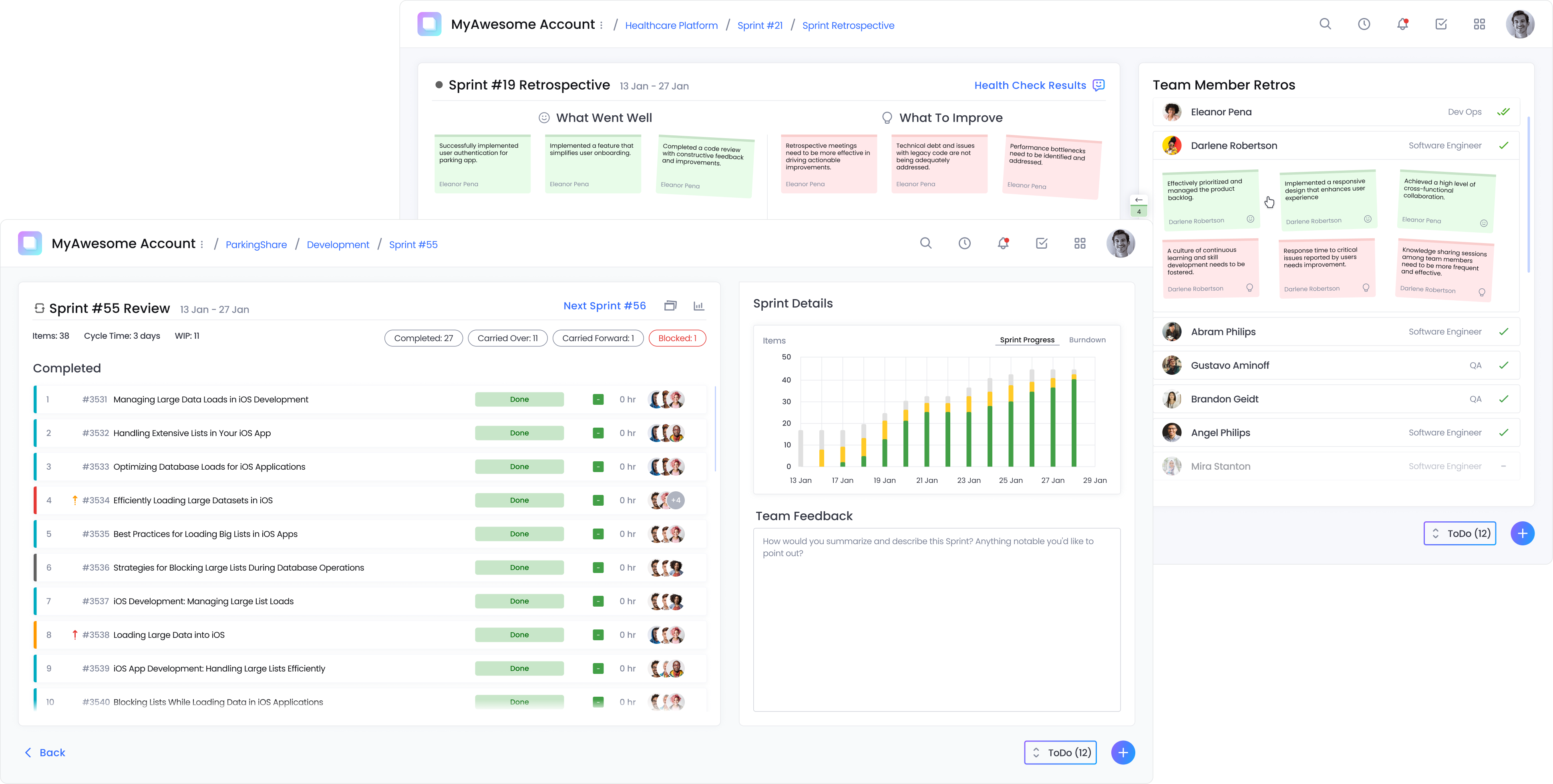Click bulb icon on 'Response time to critical' note
The width and height of the screenshot is (1553, 784).
click(x=1366, y=288)
